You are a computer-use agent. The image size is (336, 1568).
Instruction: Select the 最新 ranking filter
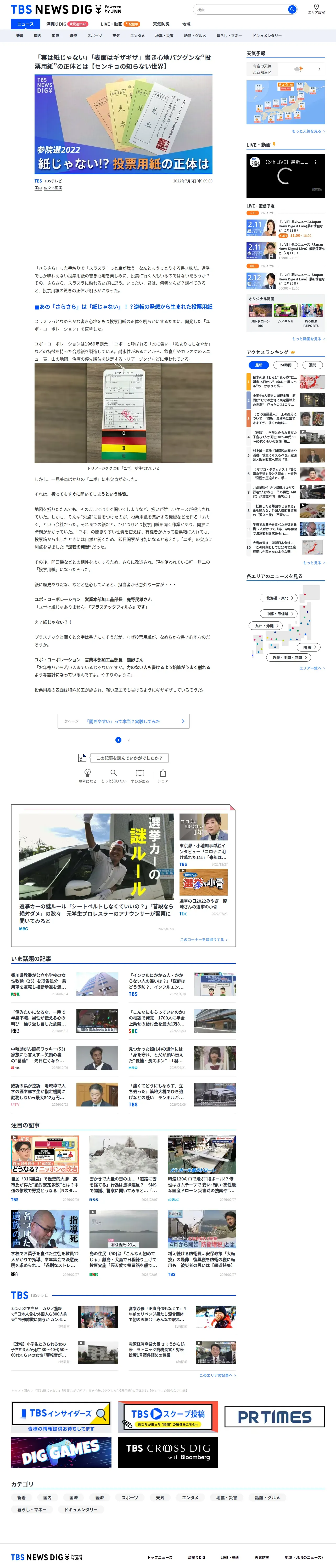(259, 365)
